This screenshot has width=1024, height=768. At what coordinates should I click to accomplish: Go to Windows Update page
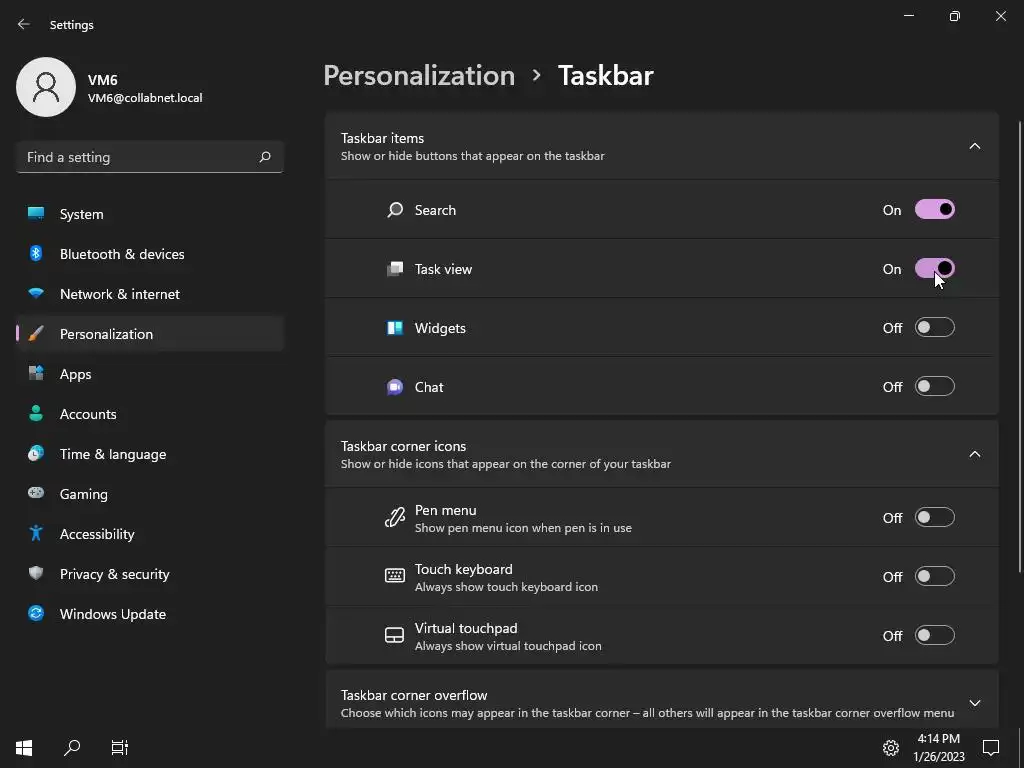(113, 614)
